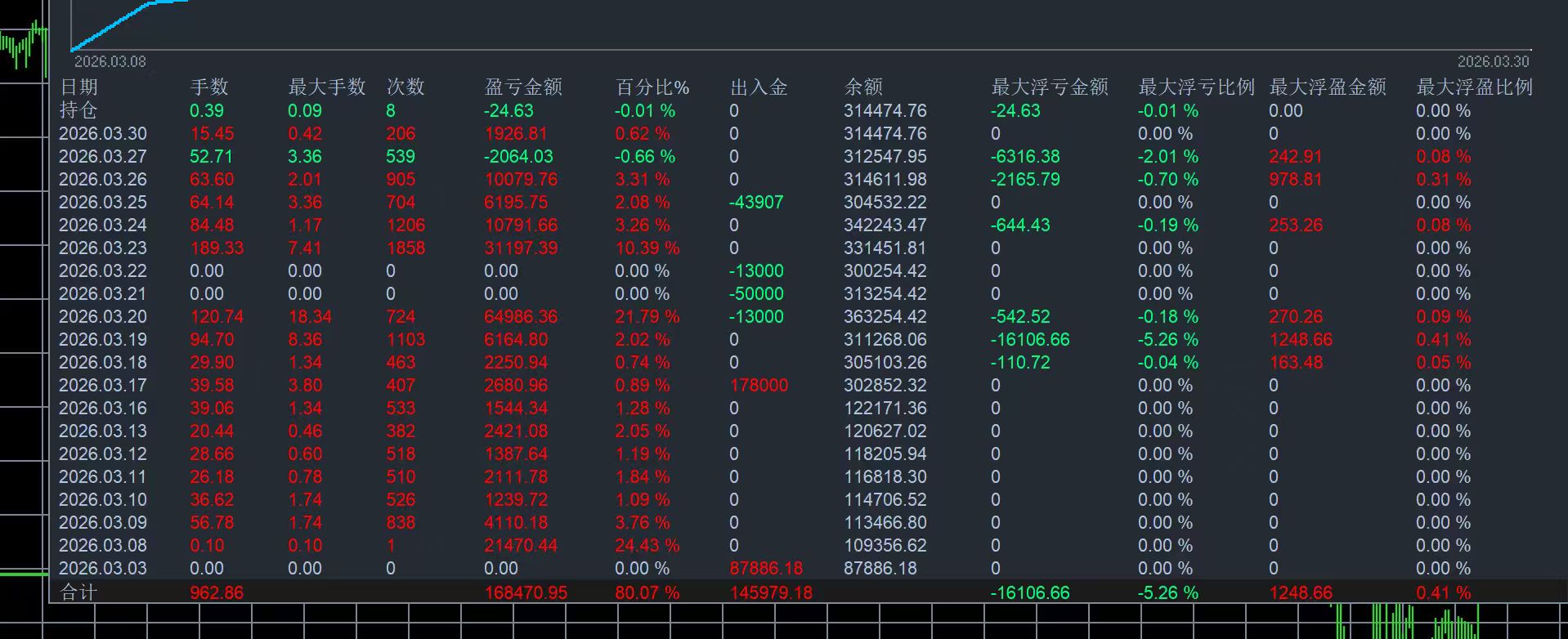The height and width of the screenshot is (639, 1568).
Task: Click the 2026.03.30 chart end date label
Action: pos(1493,61)
